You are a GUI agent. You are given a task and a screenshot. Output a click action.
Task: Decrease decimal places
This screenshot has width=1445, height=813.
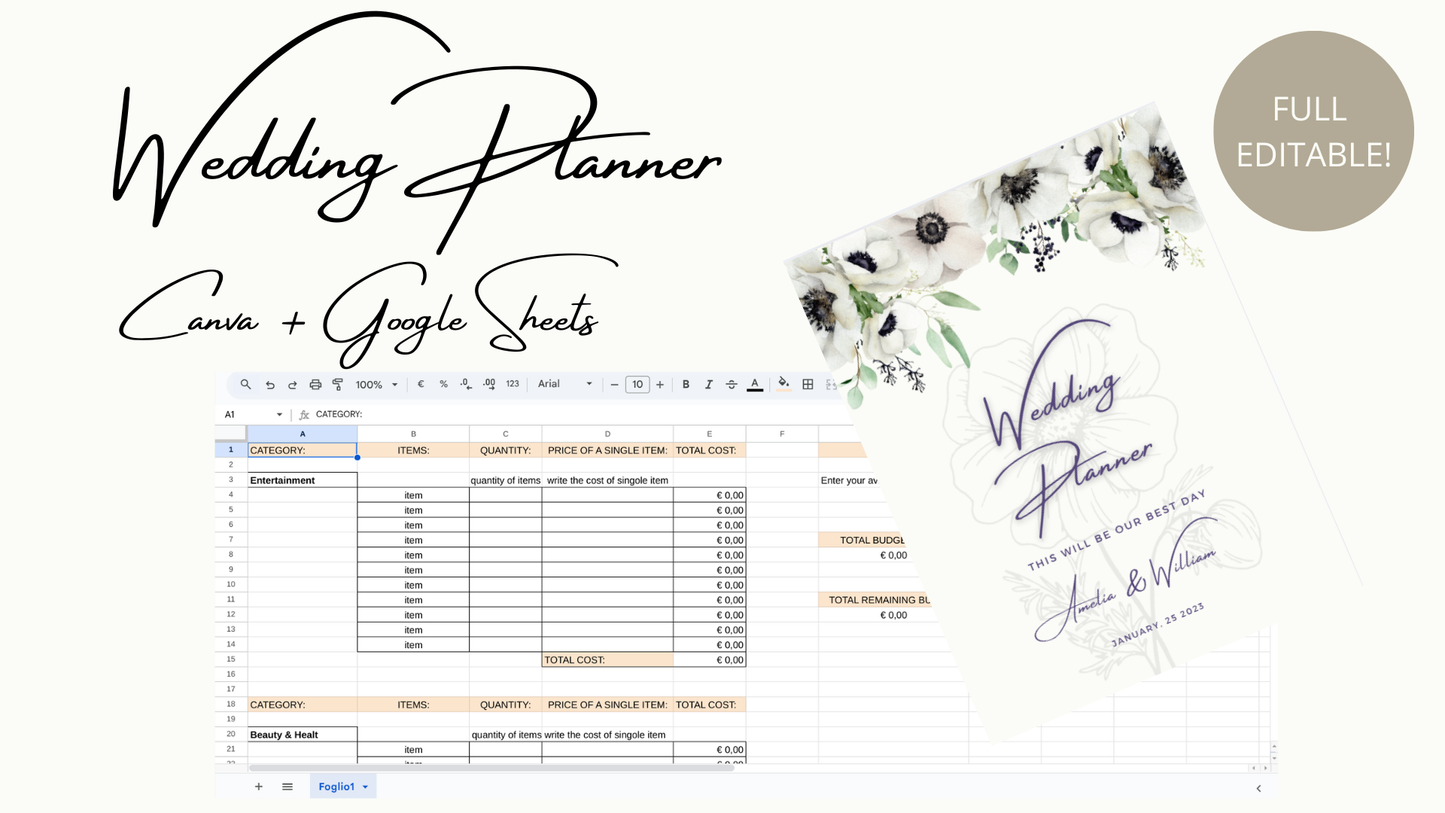pos(466,384)
